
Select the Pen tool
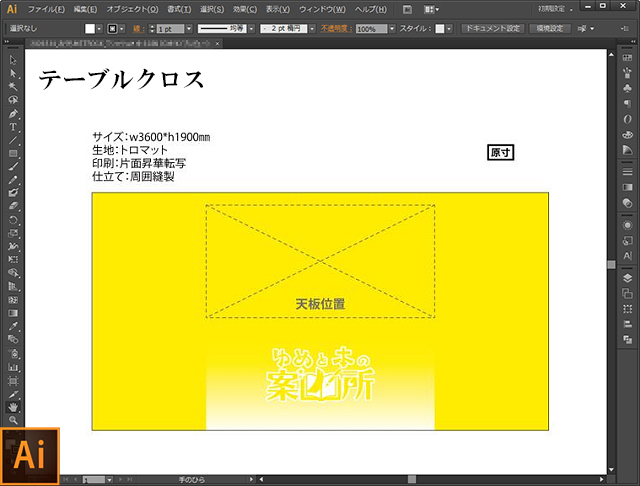click(13, 113)
